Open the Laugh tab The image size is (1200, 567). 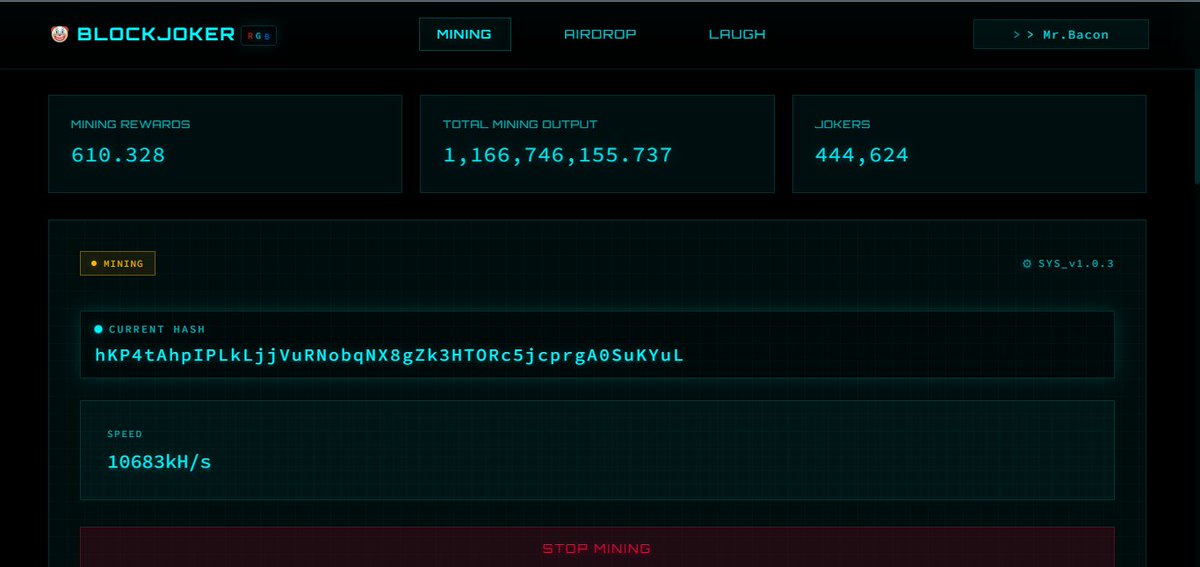tap(737, 34)
